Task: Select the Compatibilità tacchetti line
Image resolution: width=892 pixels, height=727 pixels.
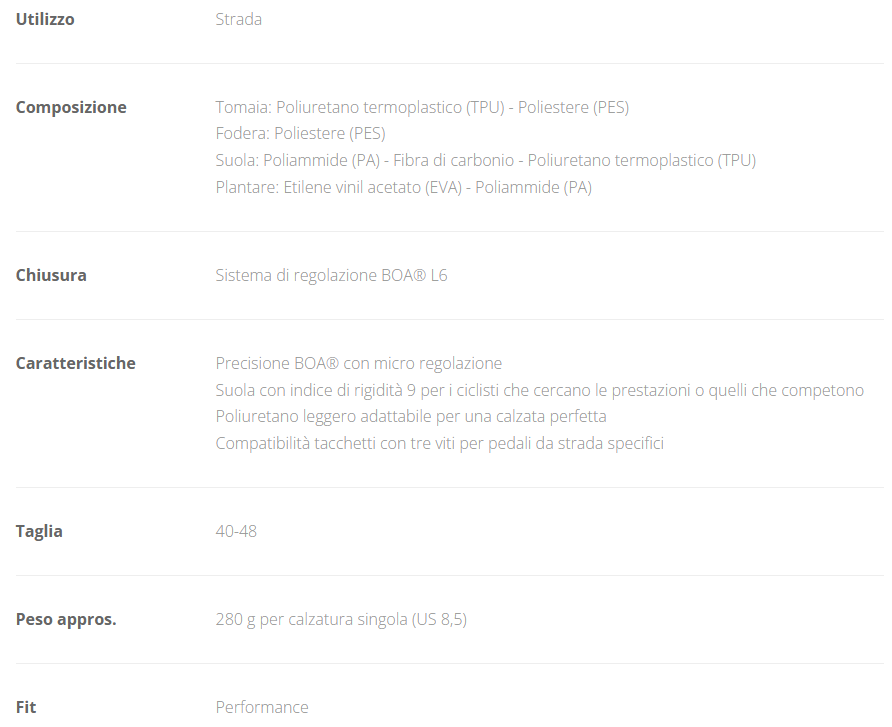Action: click(439, 443)
